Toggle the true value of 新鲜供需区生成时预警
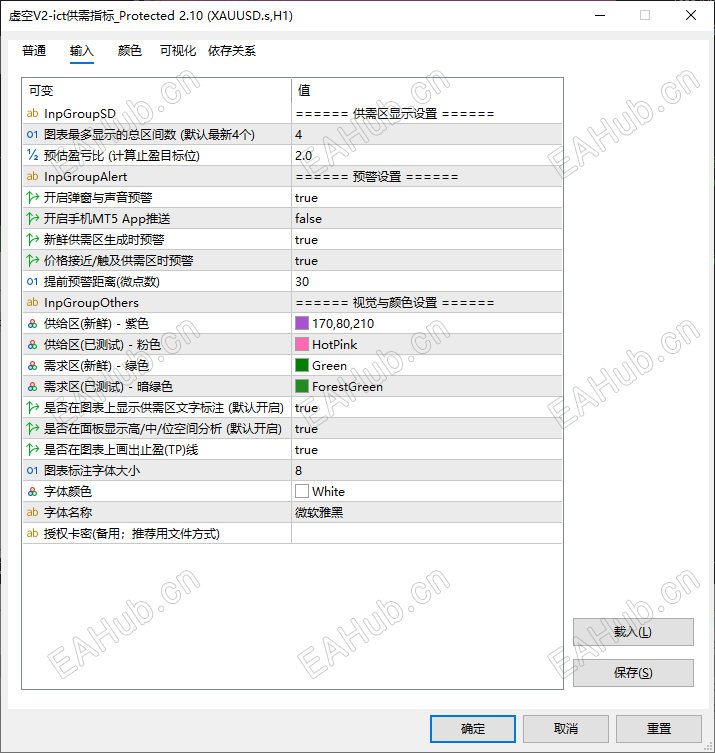Viewport: 715px width, 753px height. 426,240
